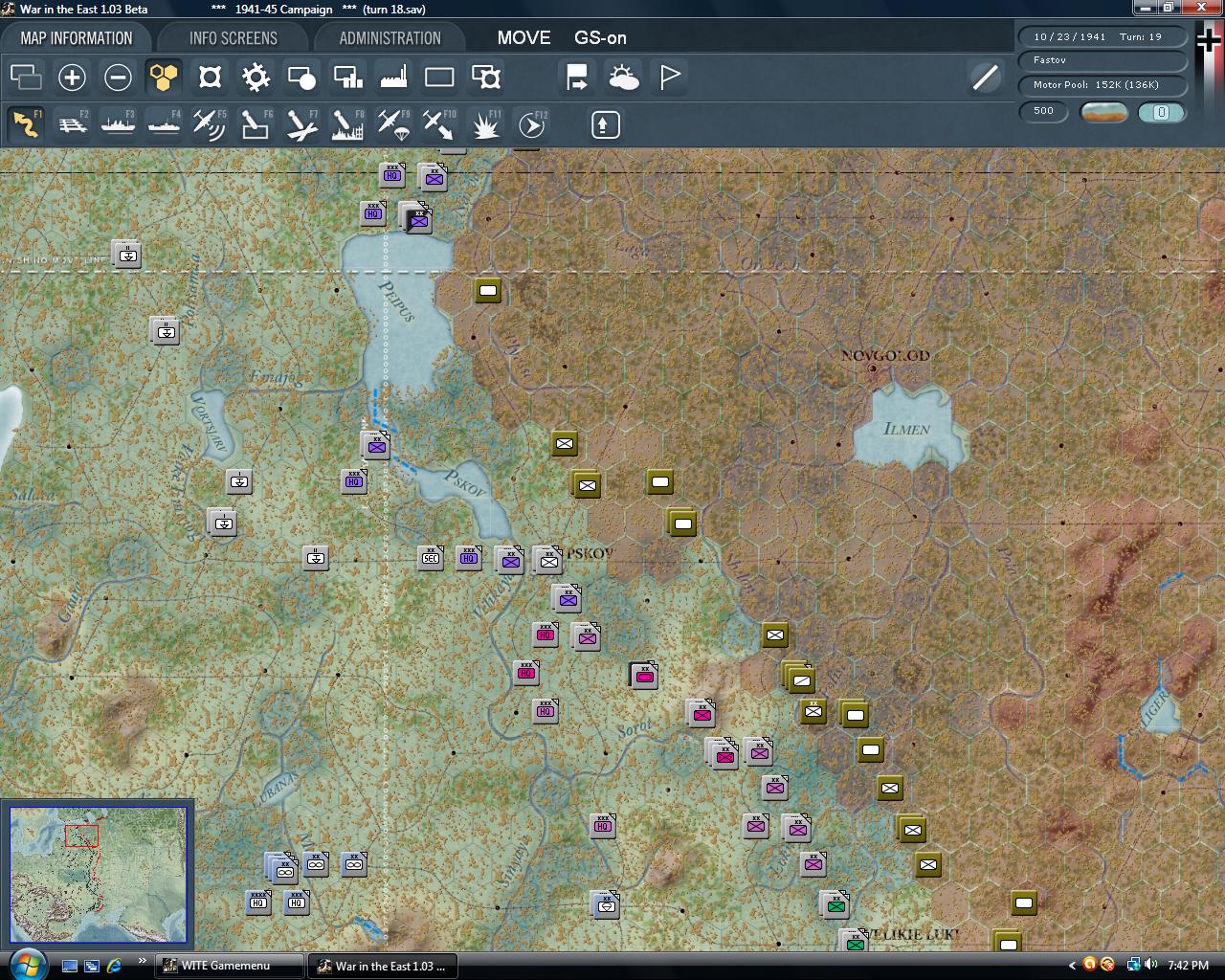
Task: Toggle the gear-shaped fortification levels icon
Action: (x=256, y=78)
